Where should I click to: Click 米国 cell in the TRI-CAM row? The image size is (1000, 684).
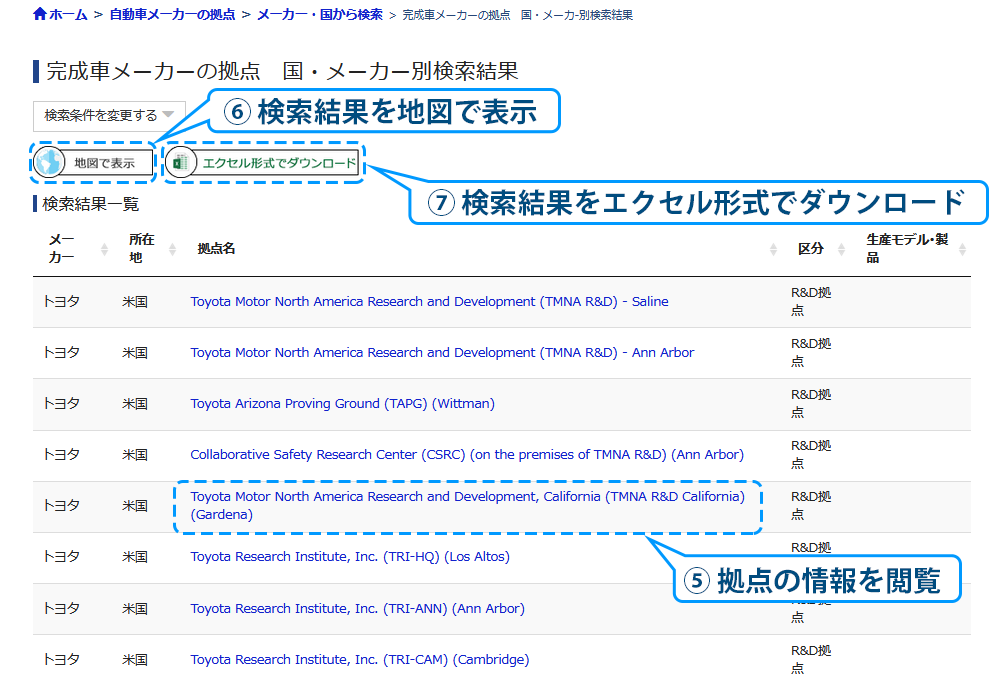(x=135, y=660)
